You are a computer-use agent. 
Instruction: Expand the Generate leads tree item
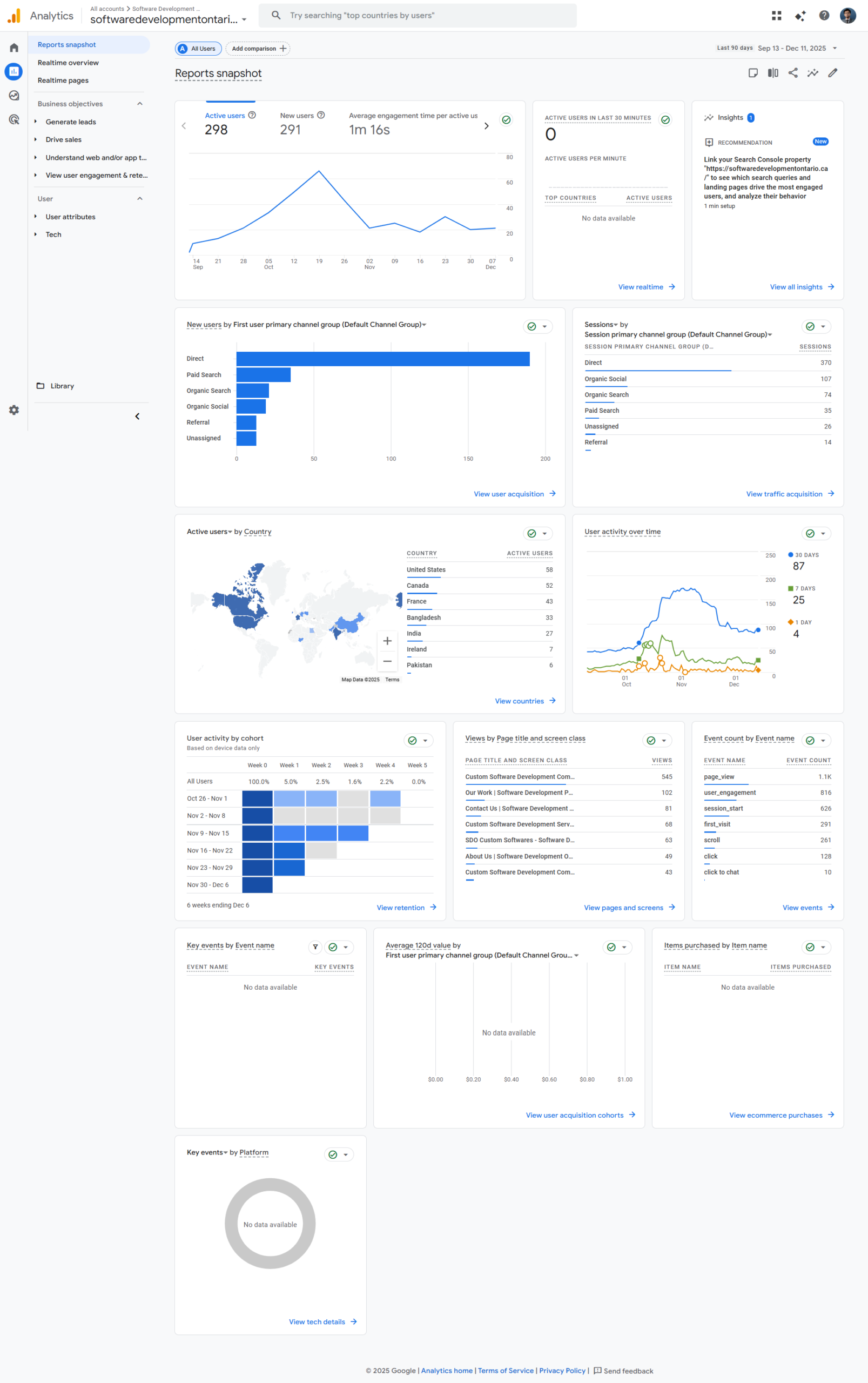36,122
